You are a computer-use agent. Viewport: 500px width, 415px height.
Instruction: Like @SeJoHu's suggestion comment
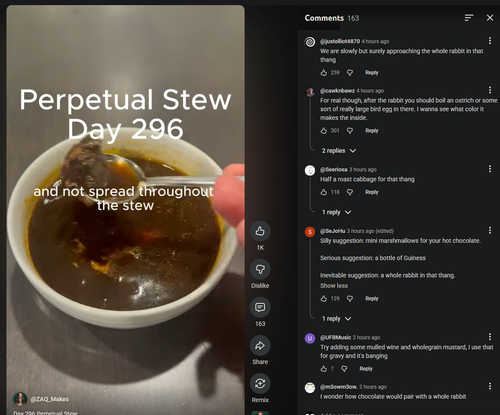[x=324, y=298]
